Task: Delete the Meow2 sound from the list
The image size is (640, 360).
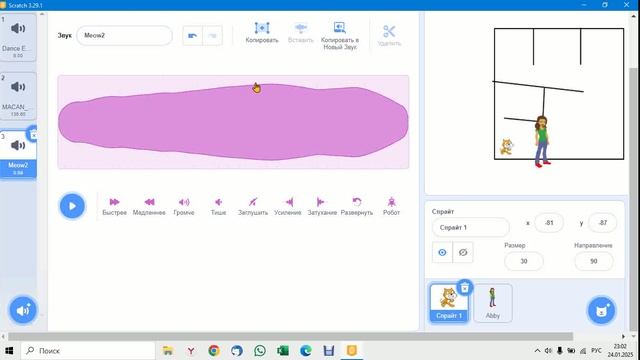Action: pos(33,135)
